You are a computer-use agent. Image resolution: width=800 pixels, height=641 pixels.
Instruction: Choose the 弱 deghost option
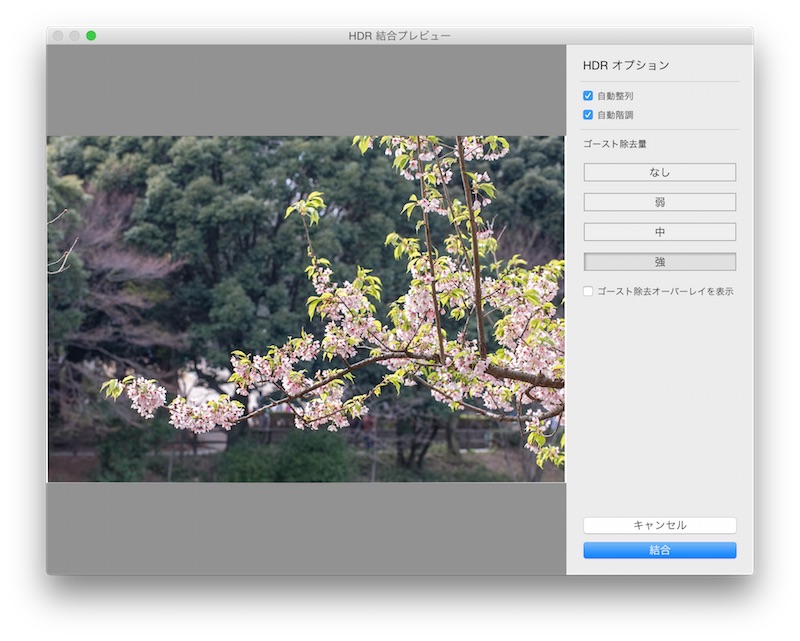pos(659,202)
